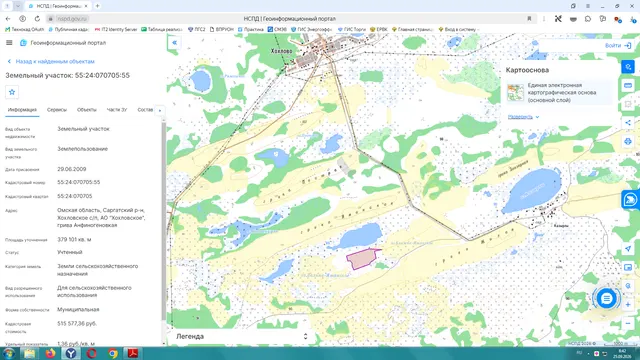Bookmark the page with bookmark icon
The height and width of the screenshot is (360, 640).
coord(529,19)
